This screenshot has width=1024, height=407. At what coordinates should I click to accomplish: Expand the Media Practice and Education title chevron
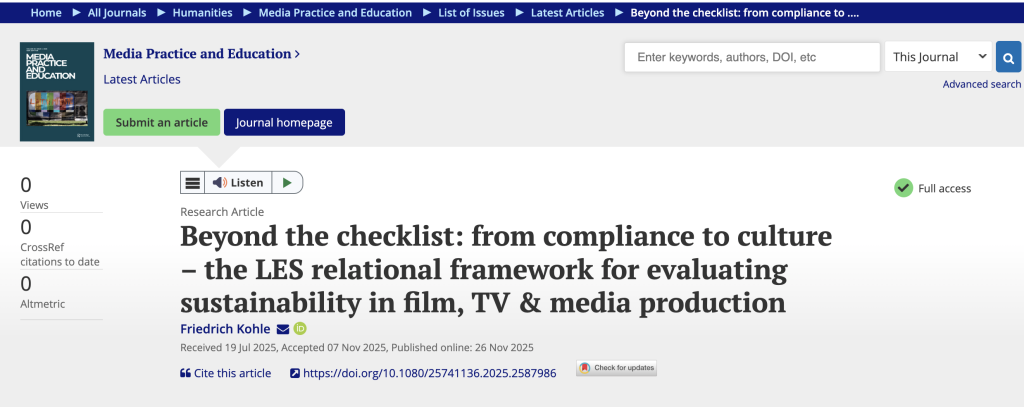pyautogui.click(x=297, y=54)
